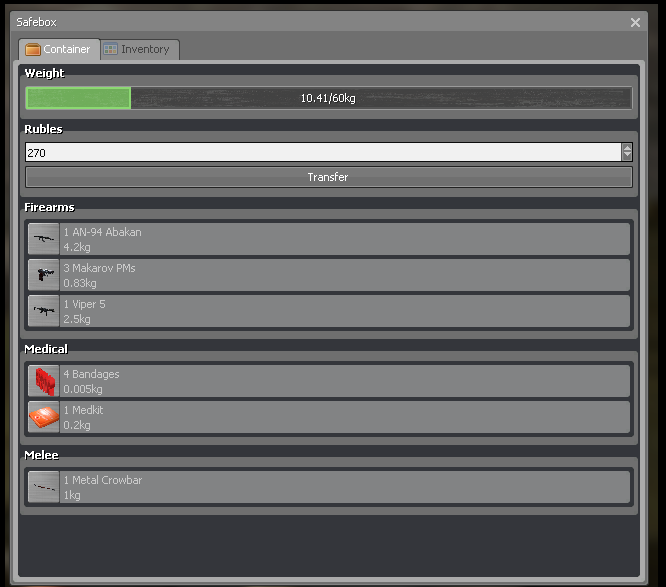The image size is (666, 587).
Task: Click the weight progress bar showing 10.41/60kg
Action: click(329, 98)
